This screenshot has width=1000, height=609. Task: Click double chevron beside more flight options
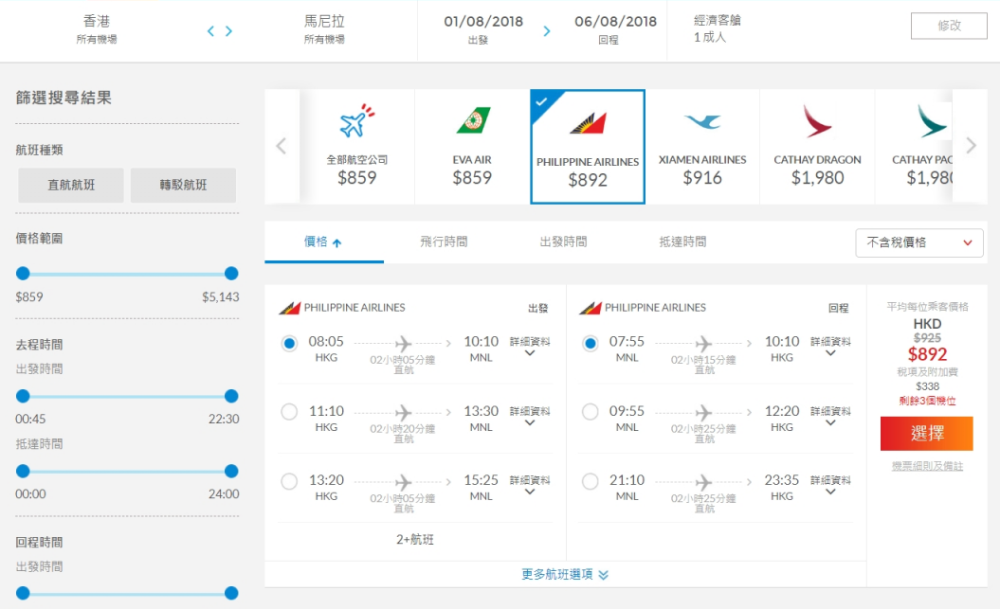[603, 575]
